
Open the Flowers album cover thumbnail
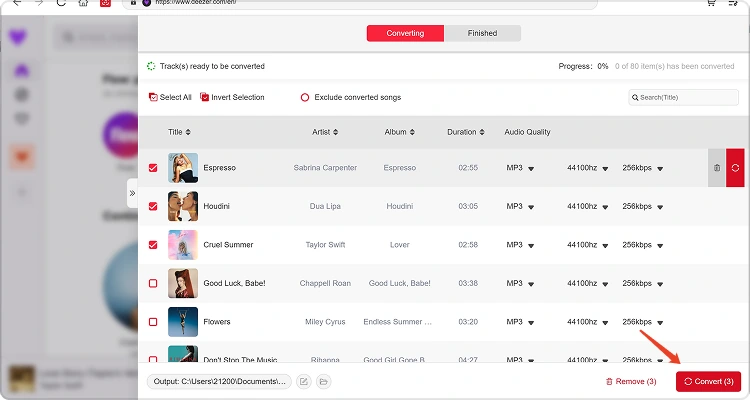click(x=183, y=322)
